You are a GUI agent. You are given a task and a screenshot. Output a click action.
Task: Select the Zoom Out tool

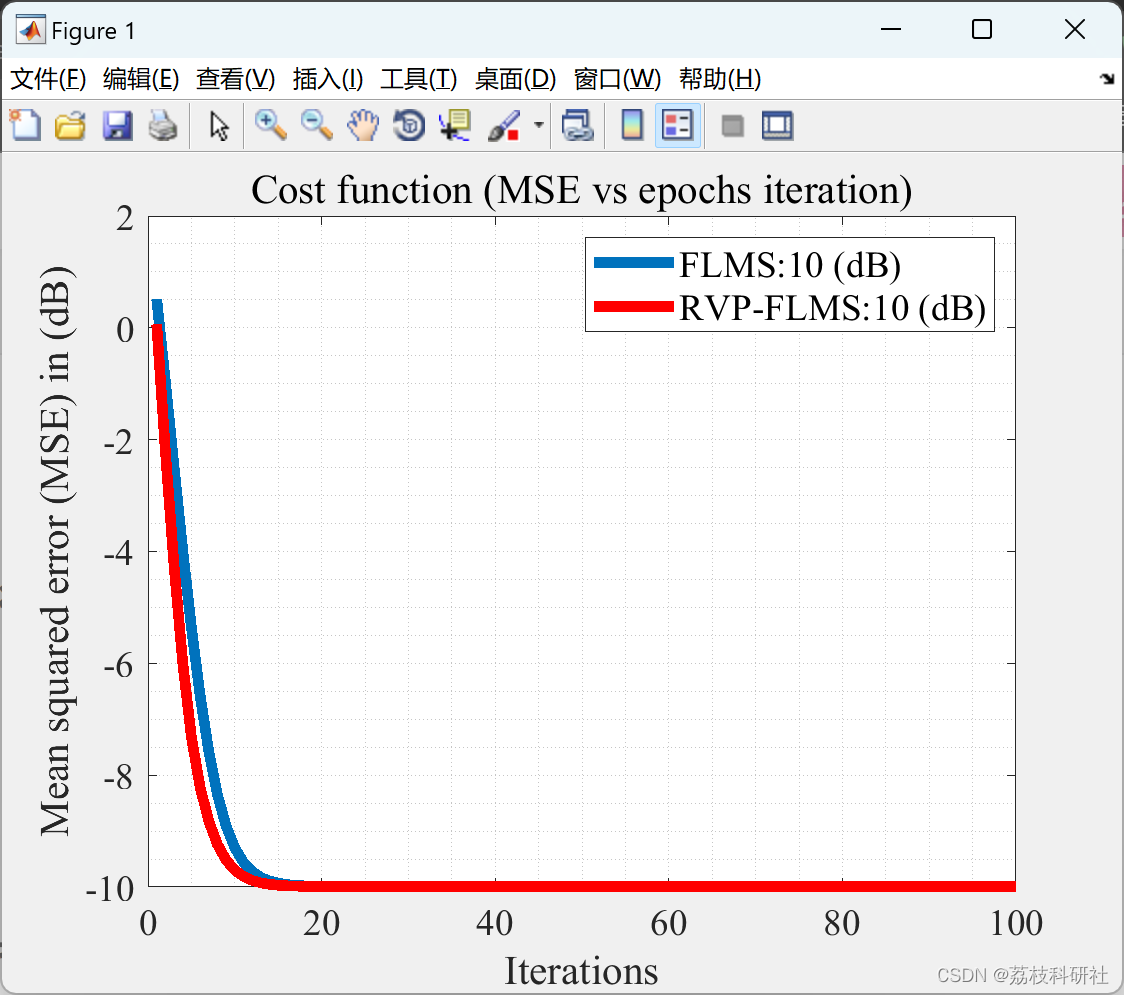tap(316, 125)
